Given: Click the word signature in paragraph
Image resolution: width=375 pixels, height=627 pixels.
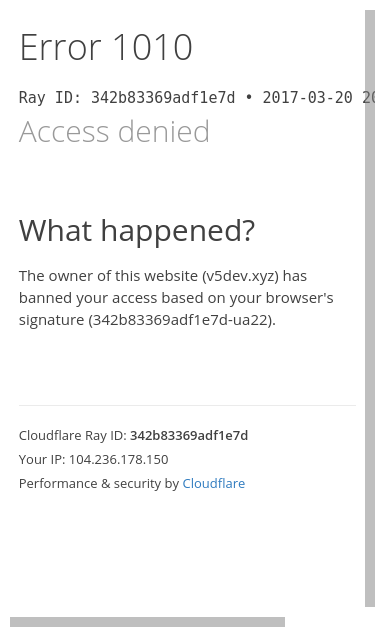Looking at the screenshot, I should [52, 320].
